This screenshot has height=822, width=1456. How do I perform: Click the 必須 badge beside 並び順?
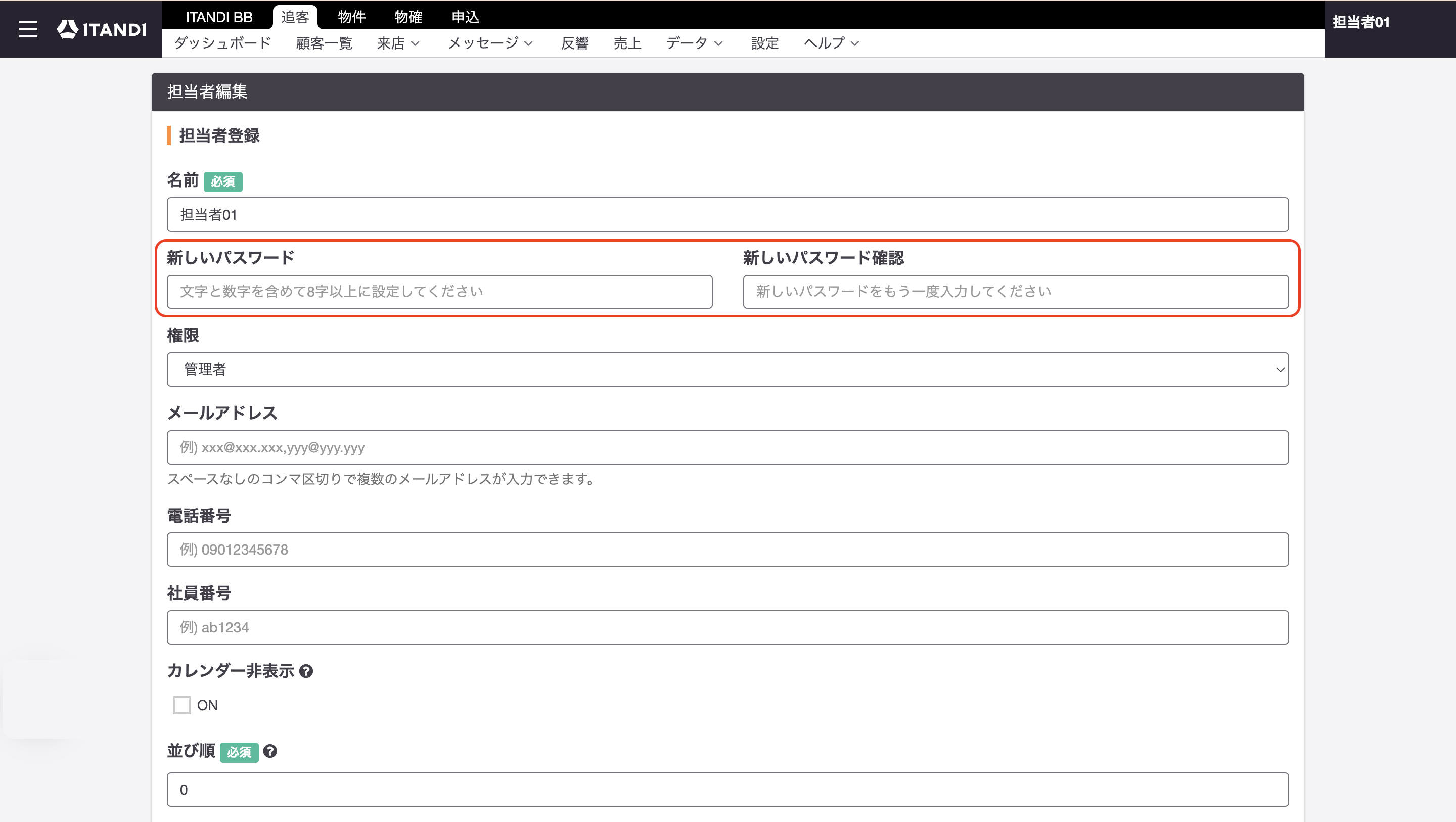tap(239, 752)
